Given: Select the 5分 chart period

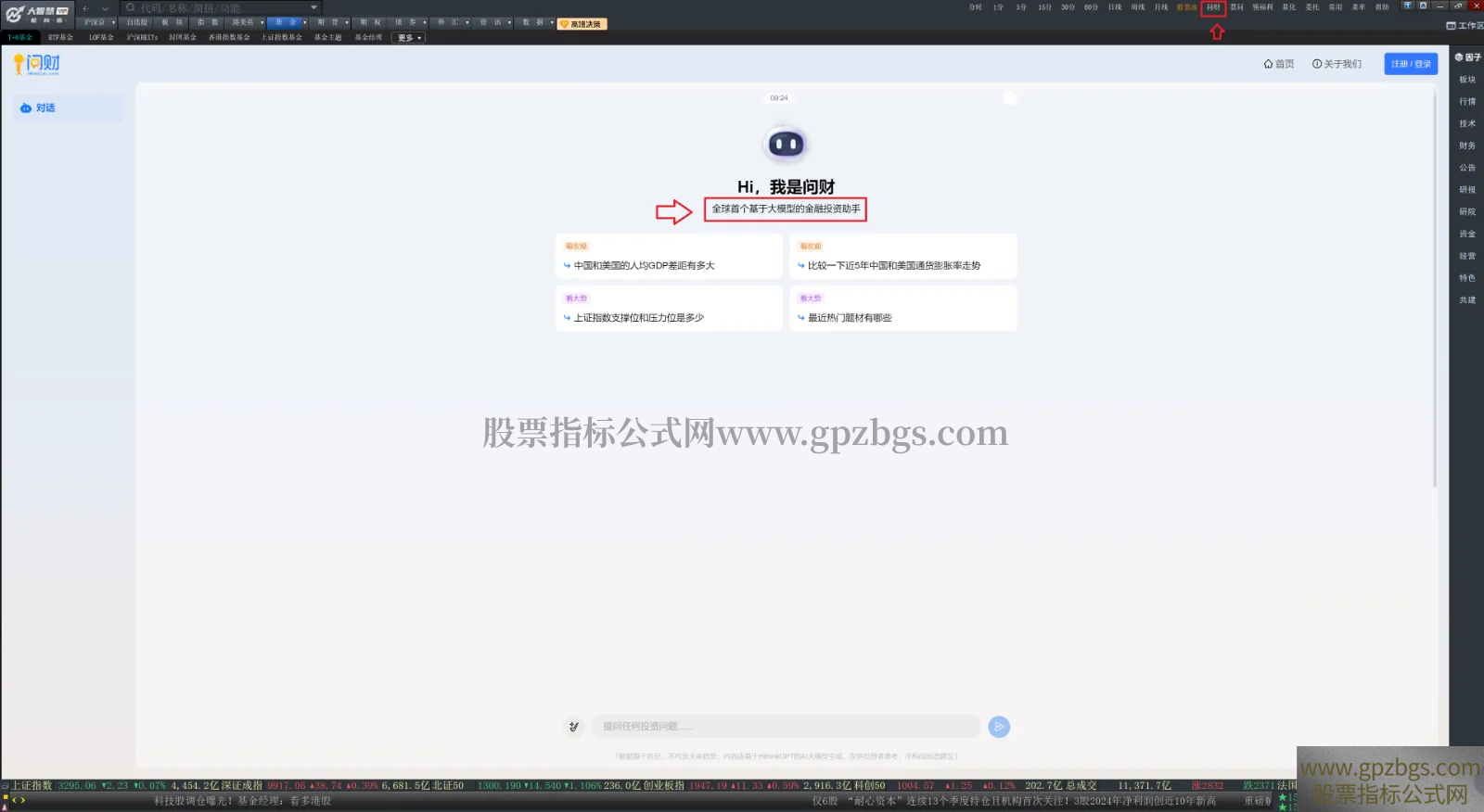Looking at the screenshot, I should point(1021,7).
